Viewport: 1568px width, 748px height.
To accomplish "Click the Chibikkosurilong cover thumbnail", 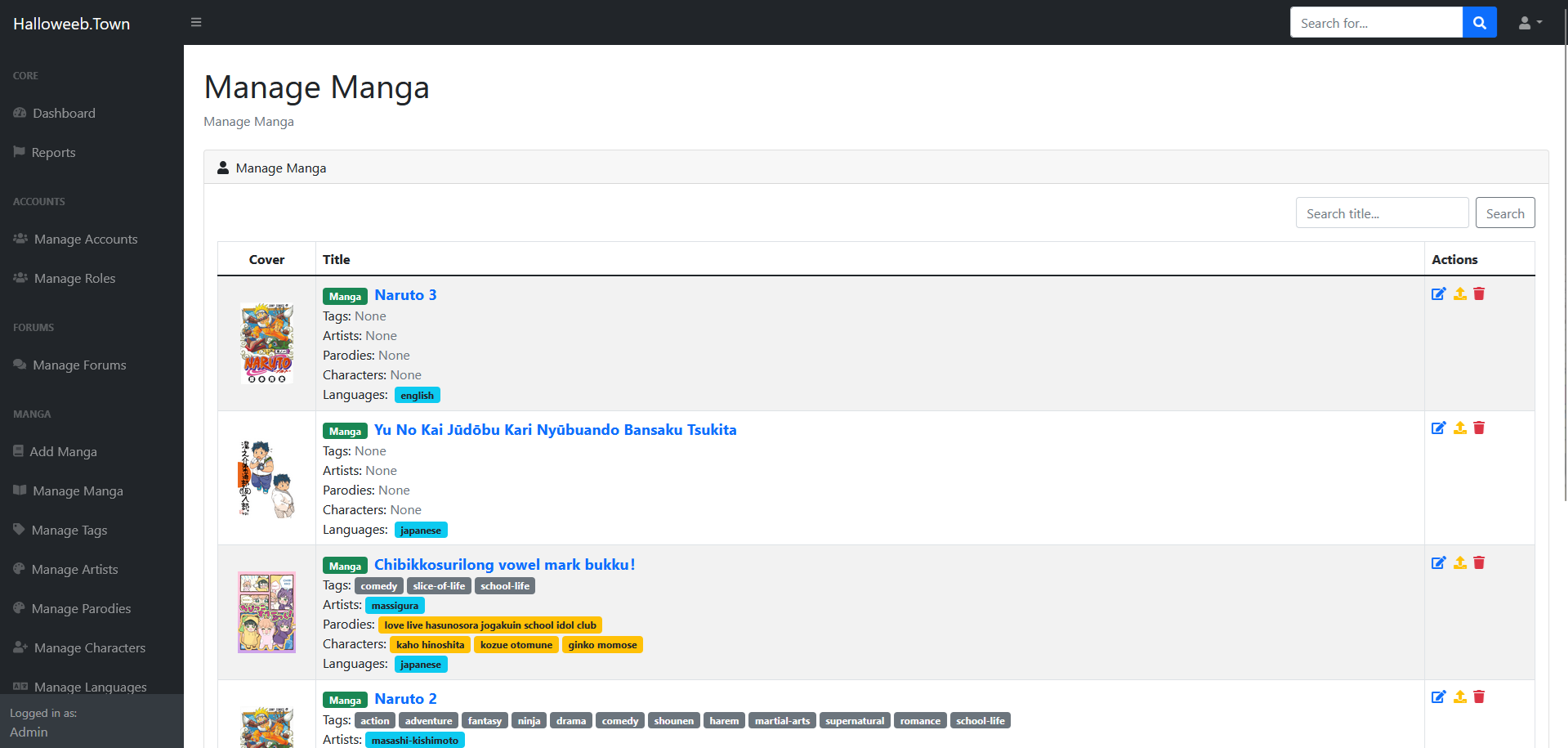I will tap(266, 612).
